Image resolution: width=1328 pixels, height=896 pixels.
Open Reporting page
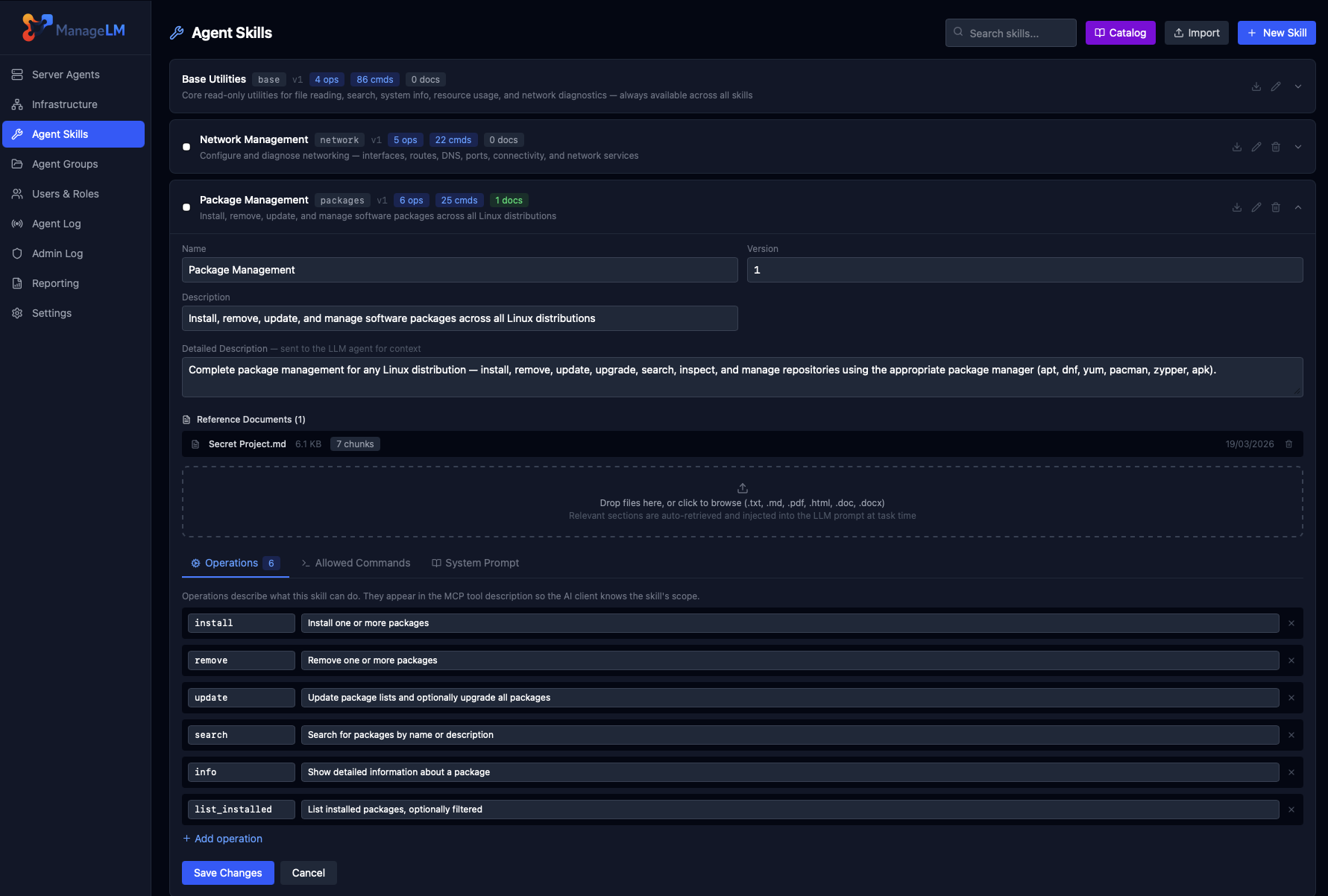[x=73, y=283]
